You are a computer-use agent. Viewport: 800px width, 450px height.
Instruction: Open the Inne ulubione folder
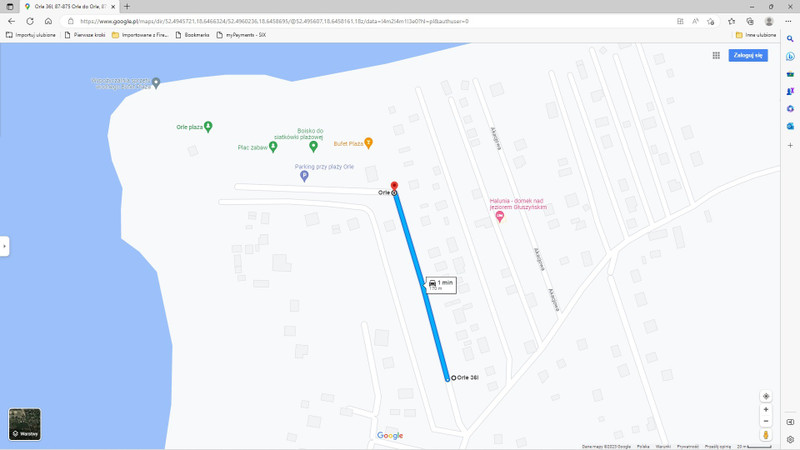756,35
